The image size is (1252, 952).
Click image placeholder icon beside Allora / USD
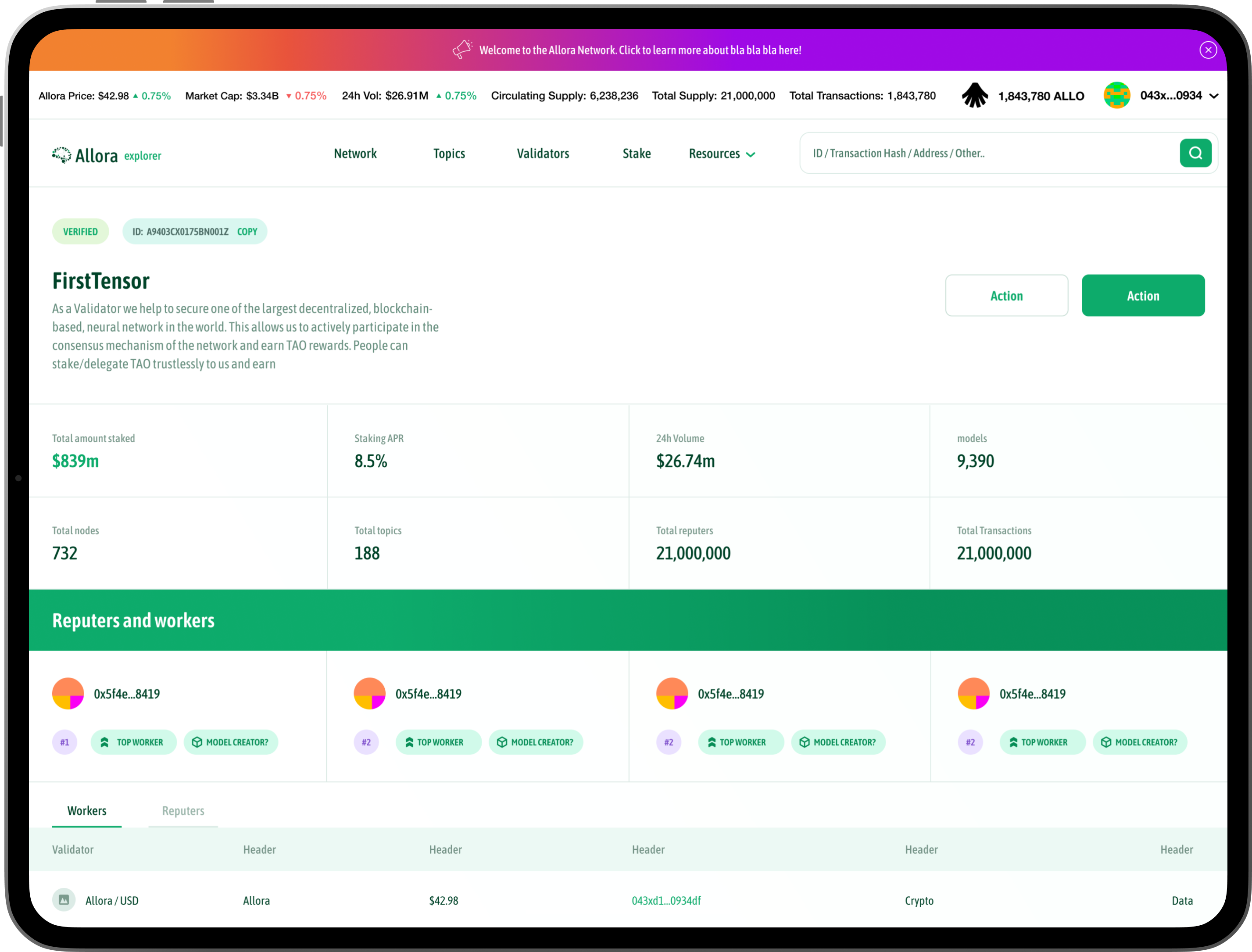(x=64, y=900)
